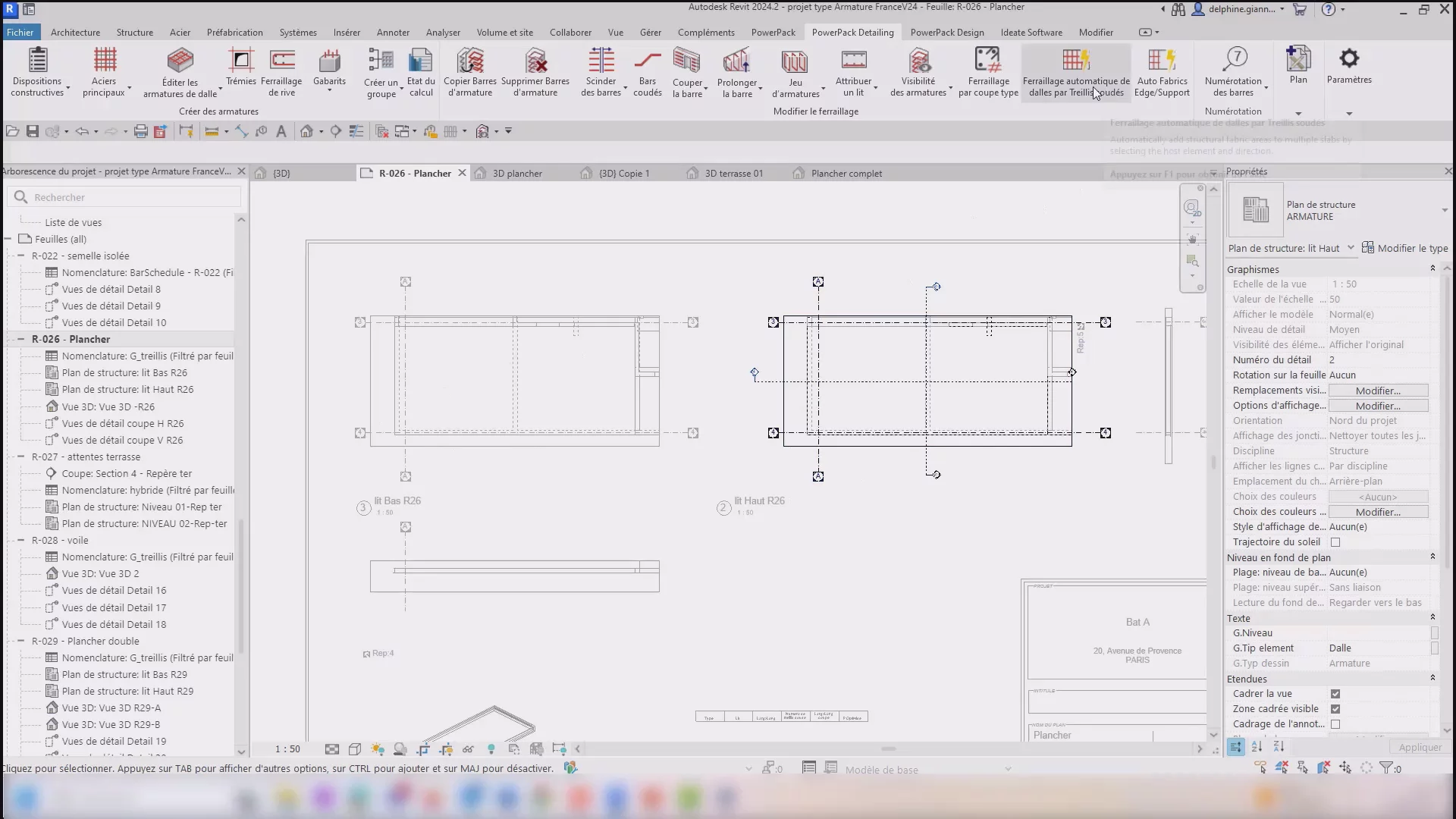Open Auto Fabrics Edge/Support tool

click(1162, 72)
